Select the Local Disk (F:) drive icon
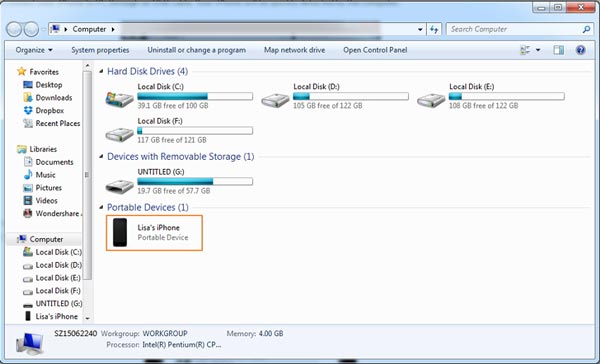This screenshot has width=600, height=364. click(x=119, y=134)
